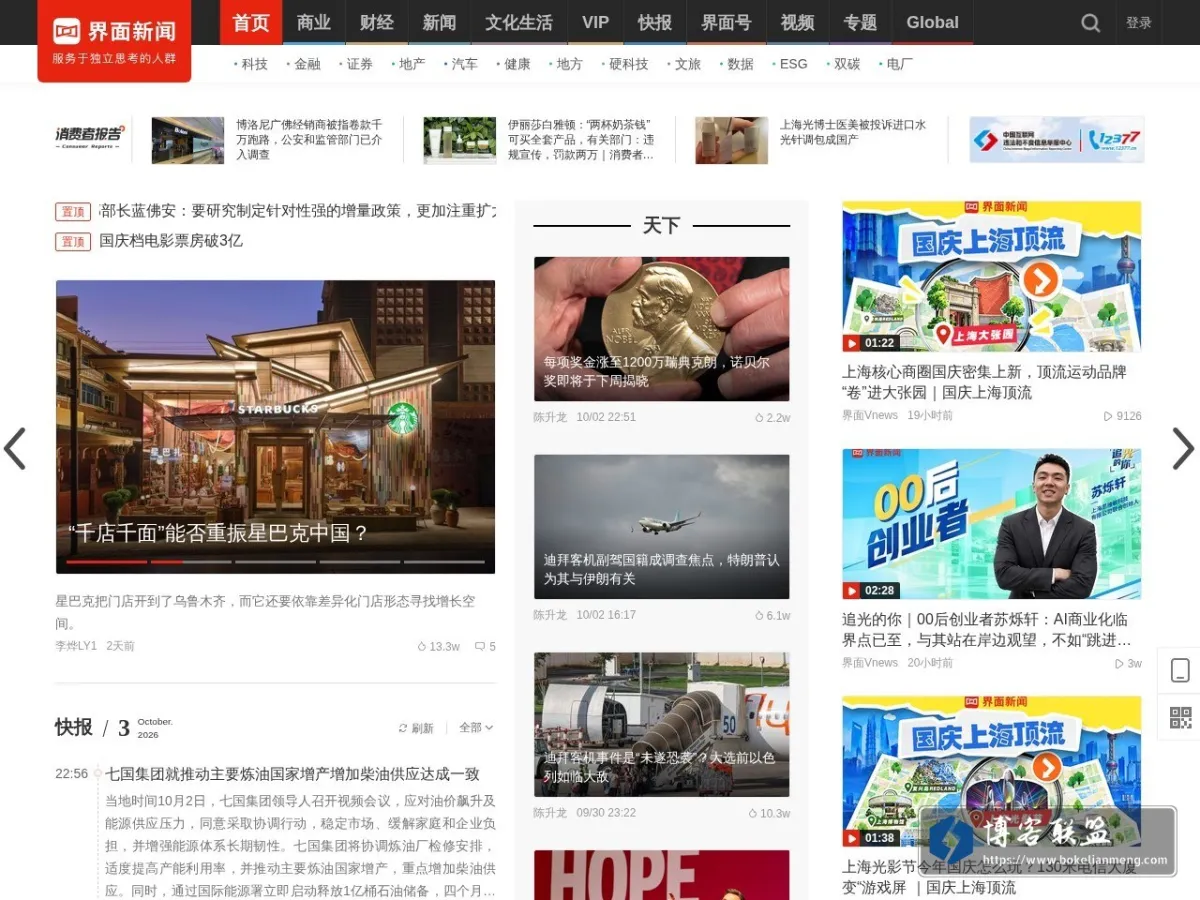1200x900 pixels.
Task: Click the HOPE article thumbnail
Action: coord(661,875)
